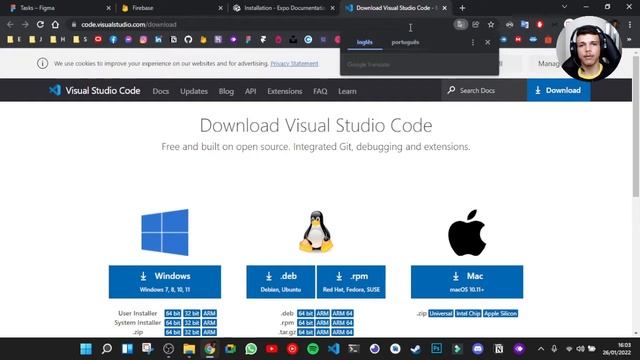Select the inglês tab in translate popup
Image resolution: width=640 pixels, height=360 pixels.
click(365, 42)
